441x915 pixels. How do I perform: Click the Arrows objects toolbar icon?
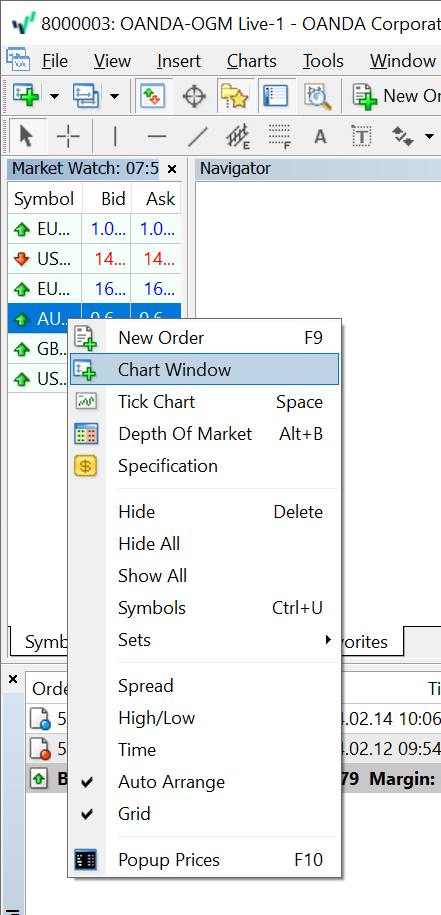[402, 137]
